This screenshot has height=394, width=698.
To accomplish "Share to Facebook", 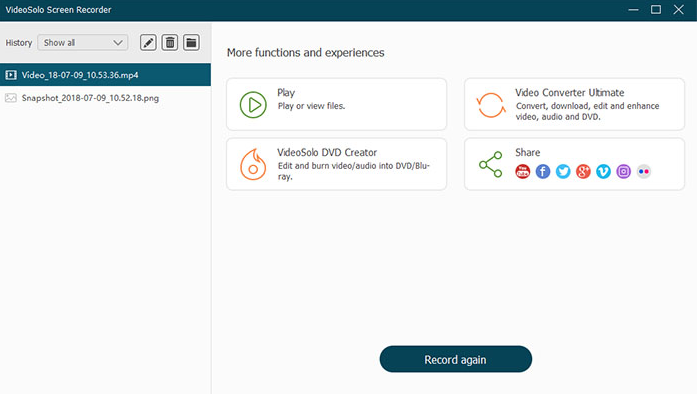I will click(543, 171).
